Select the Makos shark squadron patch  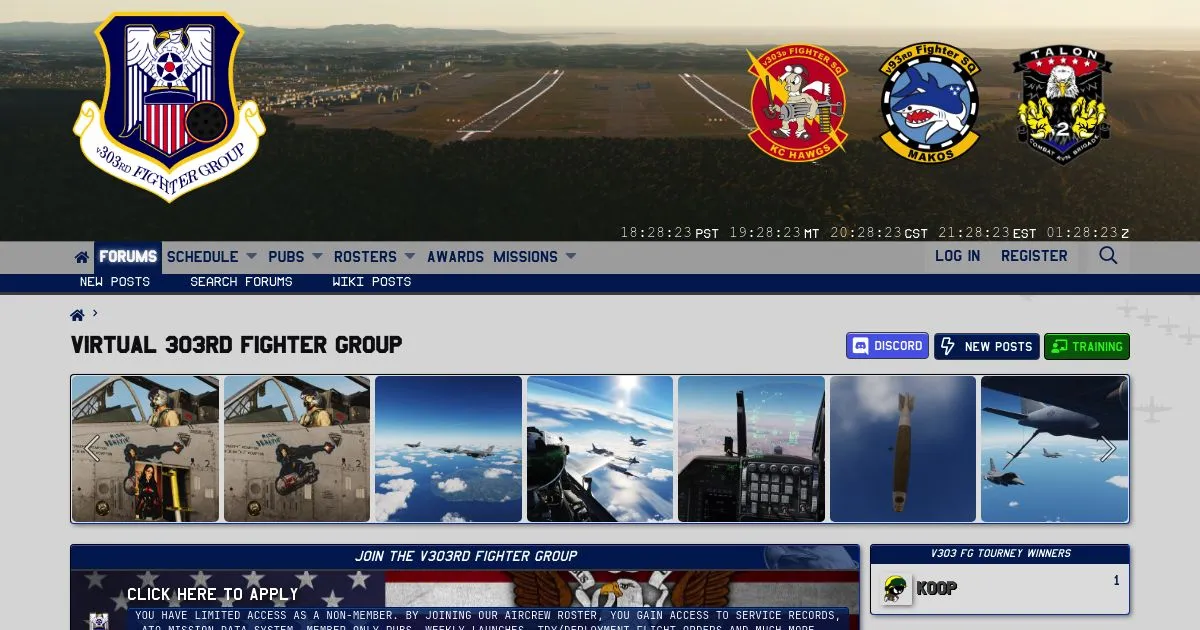tap(930, 104)
